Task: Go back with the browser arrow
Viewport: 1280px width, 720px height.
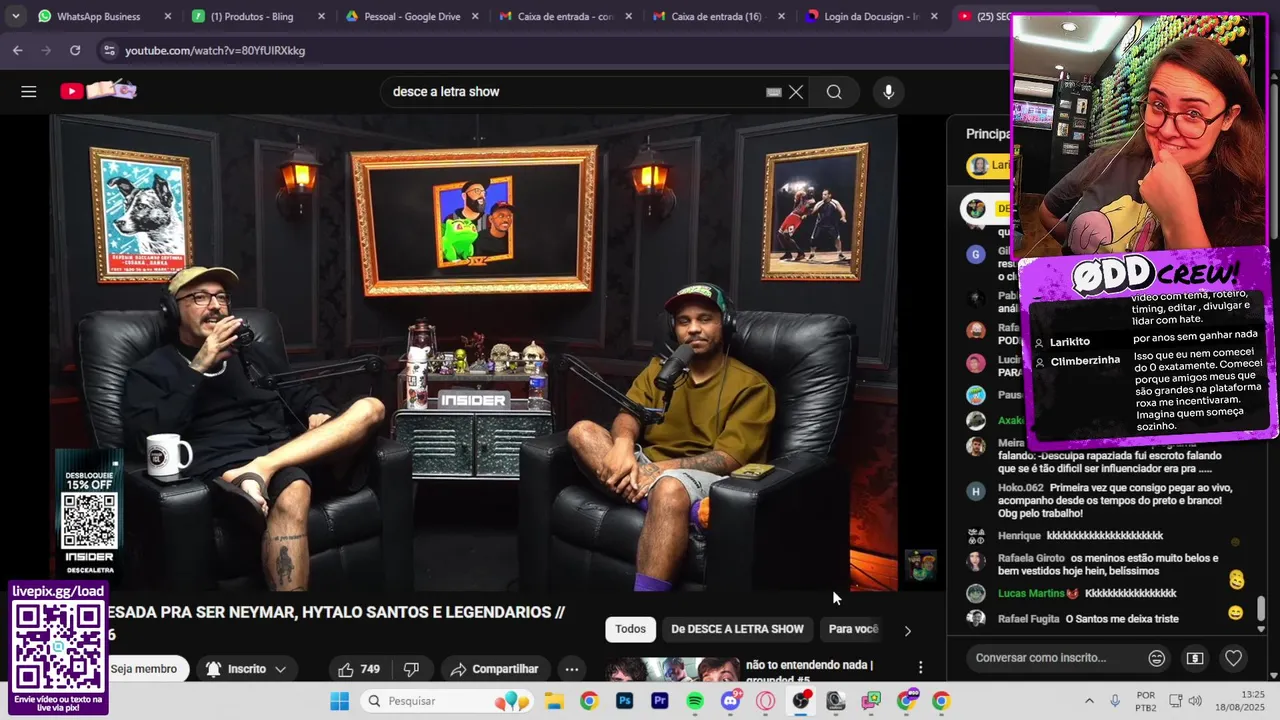Action: (18, 50)
